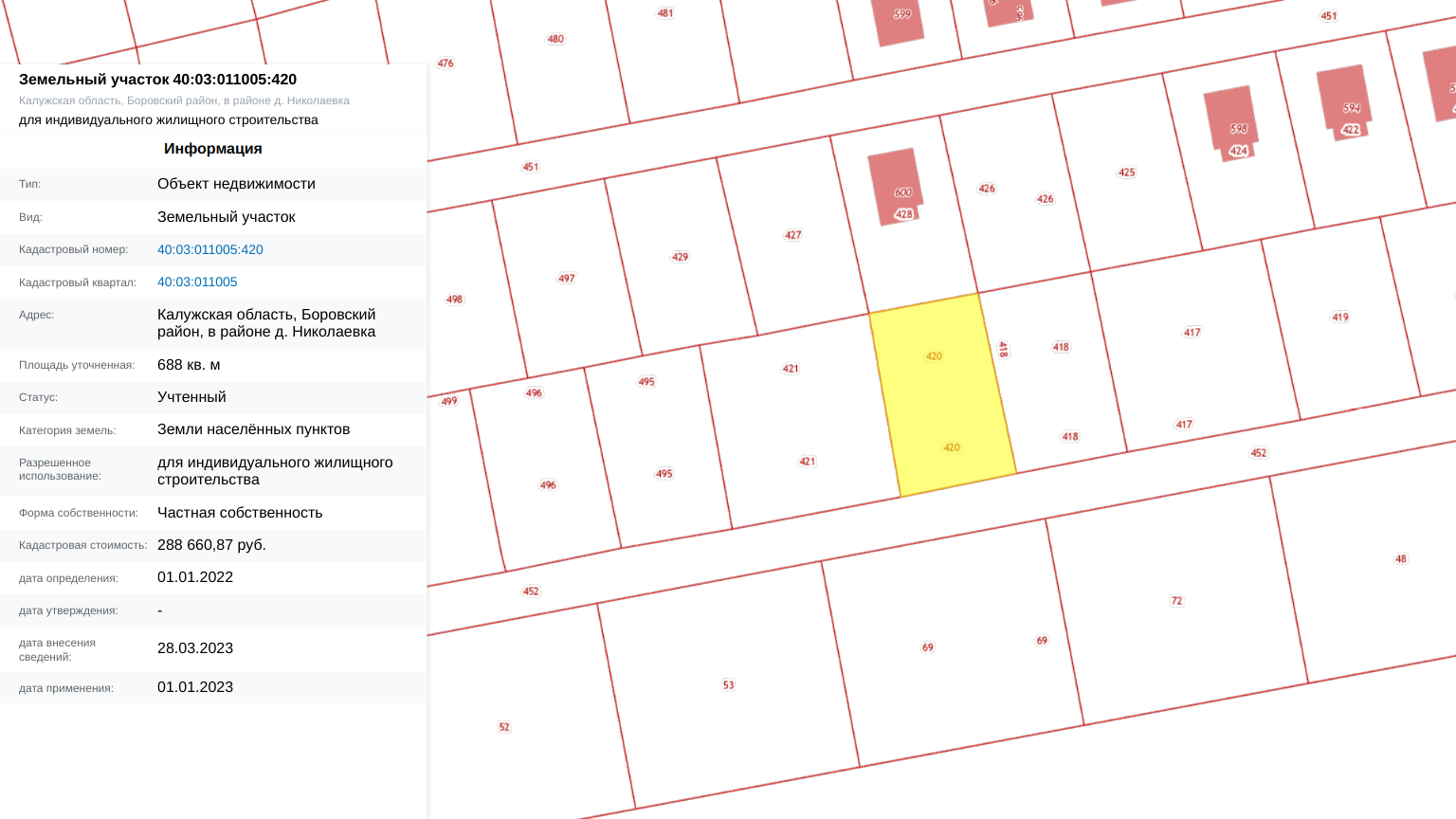Click ownership value 'Частная собственность'

coord(240,513)
